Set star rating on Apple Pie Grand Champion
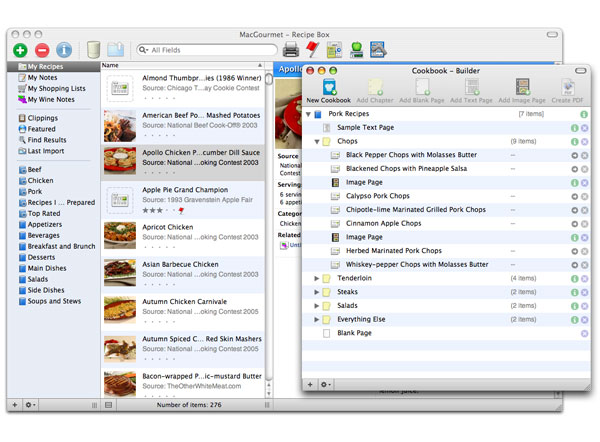Screen dimensions: 600x442 [x=158, y=210]
